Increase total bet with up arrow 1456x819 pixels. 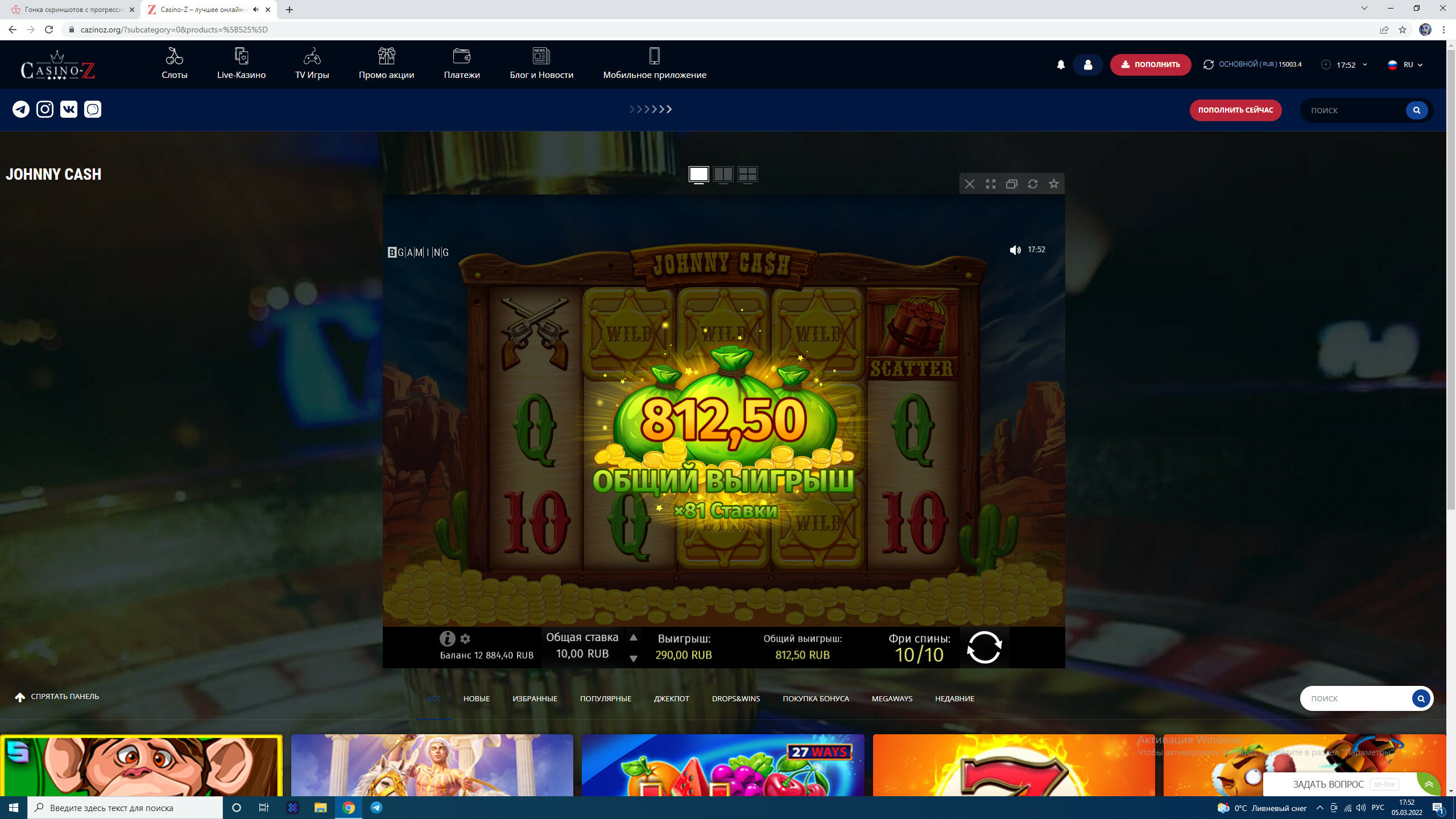[634, 638]
